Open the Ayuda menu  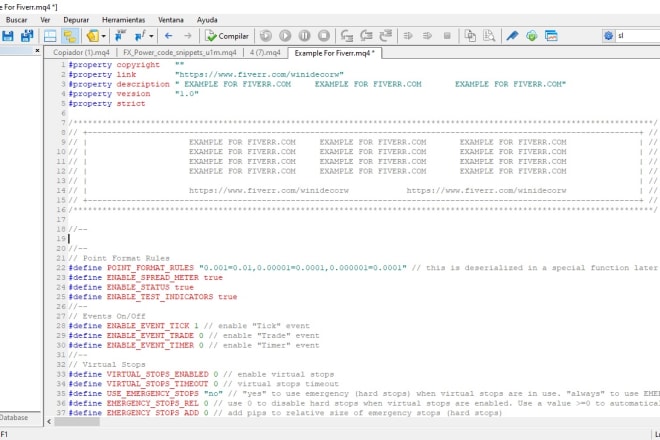click(207, 20)
